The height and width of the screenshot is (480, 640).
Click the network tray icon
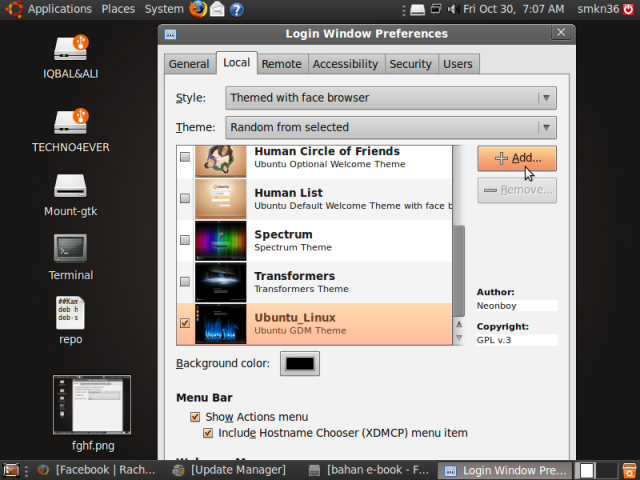(x=436, y=9)
